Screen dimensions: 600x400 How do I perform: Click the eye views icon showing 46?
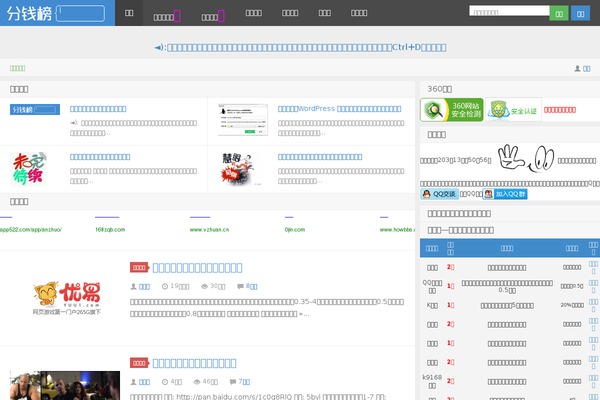tap(197, 382)
